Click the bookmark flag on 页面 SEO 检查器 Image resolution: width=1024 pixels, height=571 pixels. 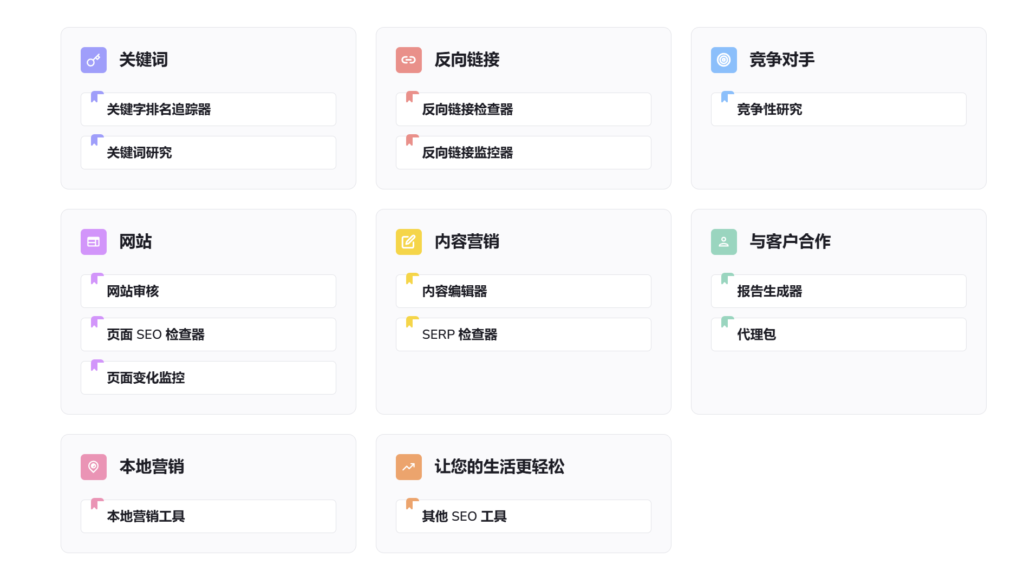97,322
